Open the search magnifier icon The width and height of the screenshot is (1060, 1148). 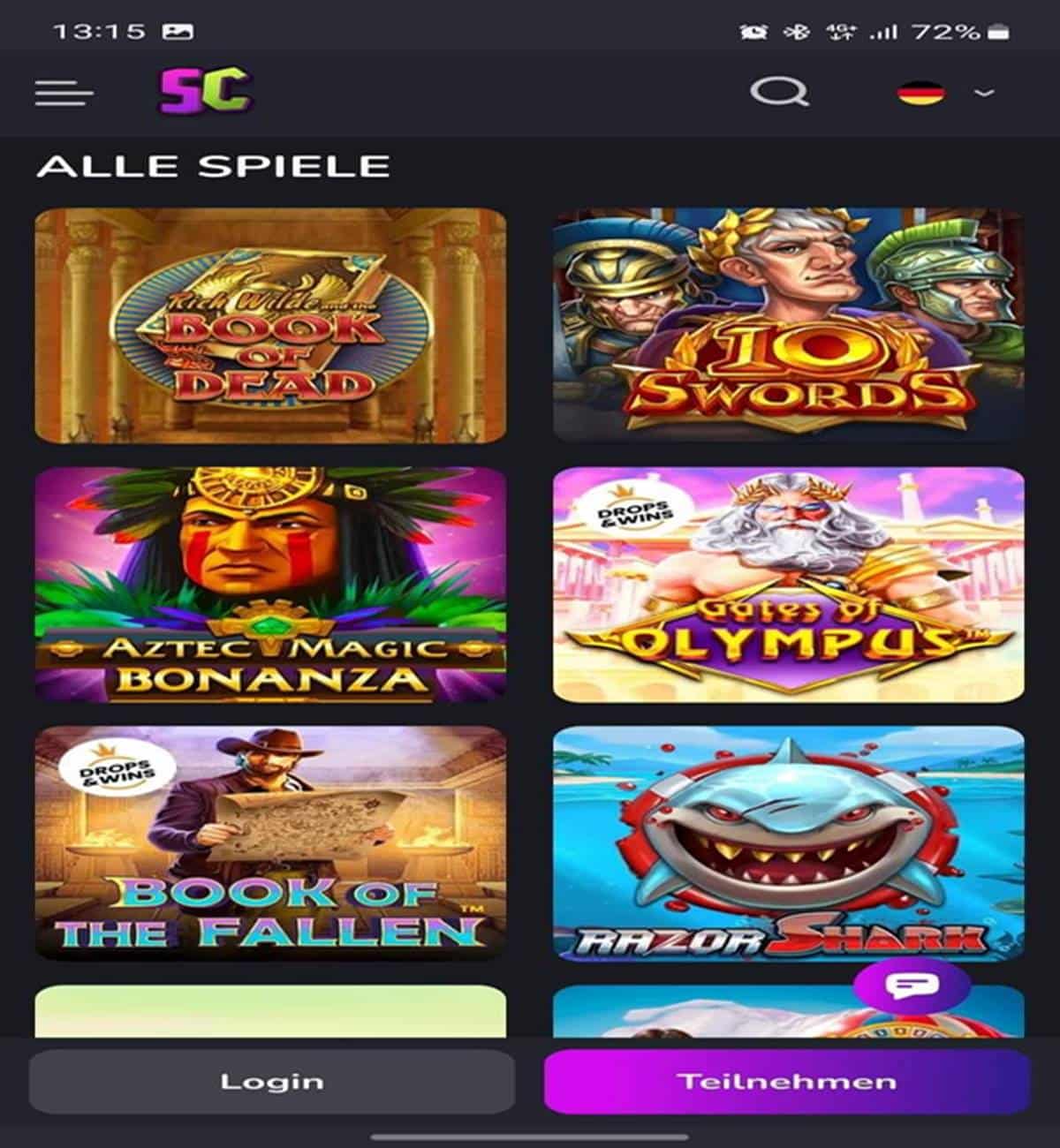(779, 92)
